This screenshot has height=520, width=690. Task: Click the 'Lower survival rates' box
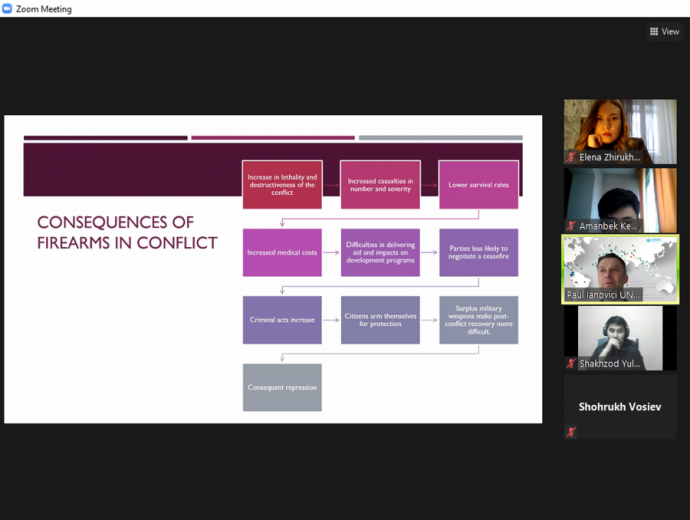(478, 184)
